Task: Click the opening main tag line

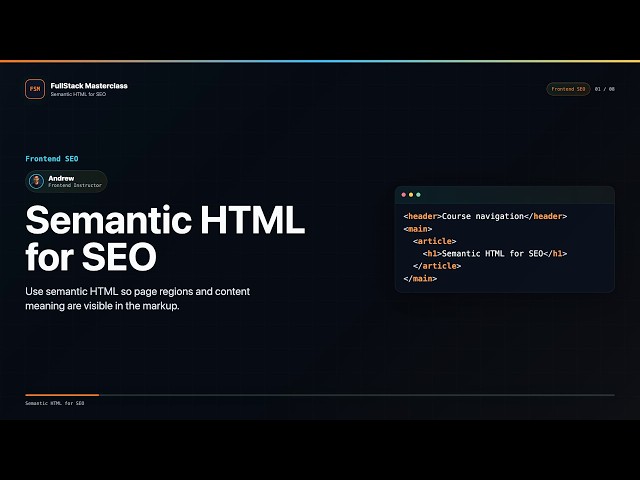Action: point(418,229)
